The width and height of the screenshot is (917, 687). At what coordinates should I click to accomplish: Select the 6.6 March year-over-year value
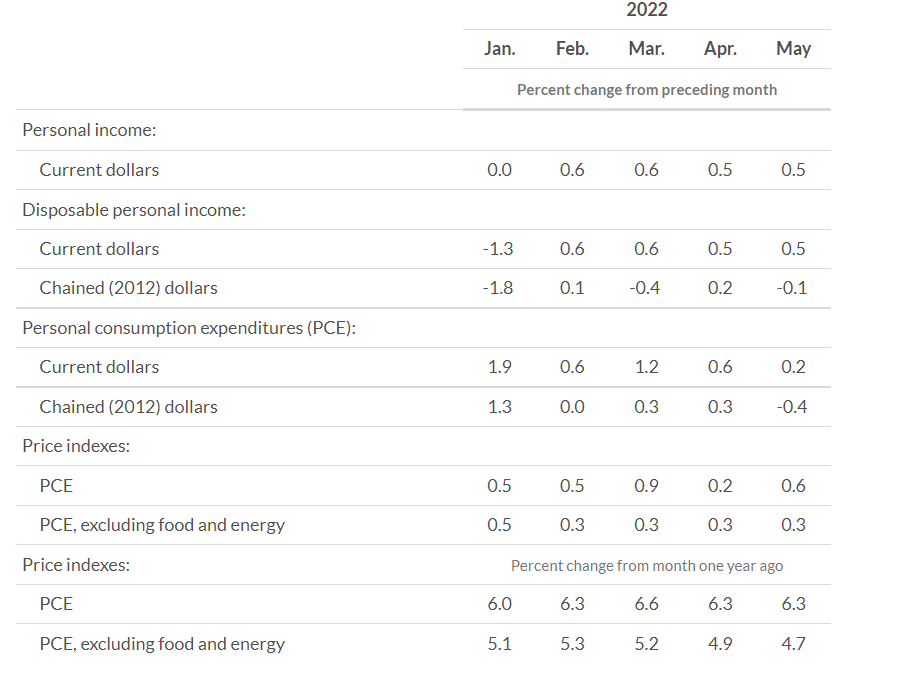click(x=646, y=604)
